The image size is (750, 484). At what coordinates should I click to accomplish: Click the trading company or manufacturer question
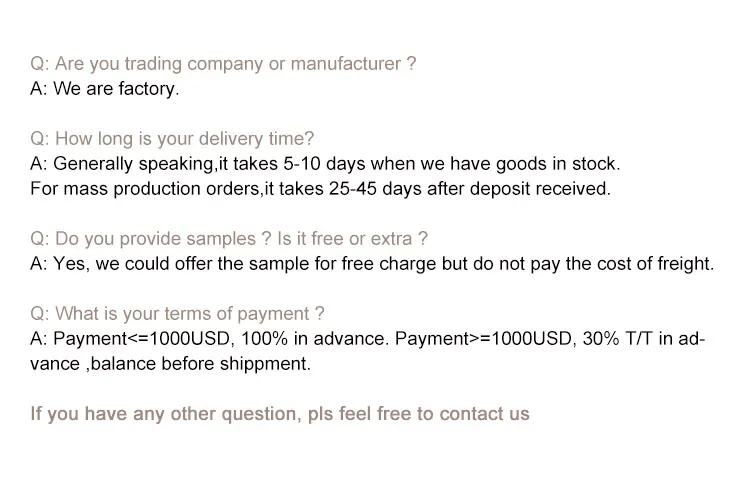223,64
